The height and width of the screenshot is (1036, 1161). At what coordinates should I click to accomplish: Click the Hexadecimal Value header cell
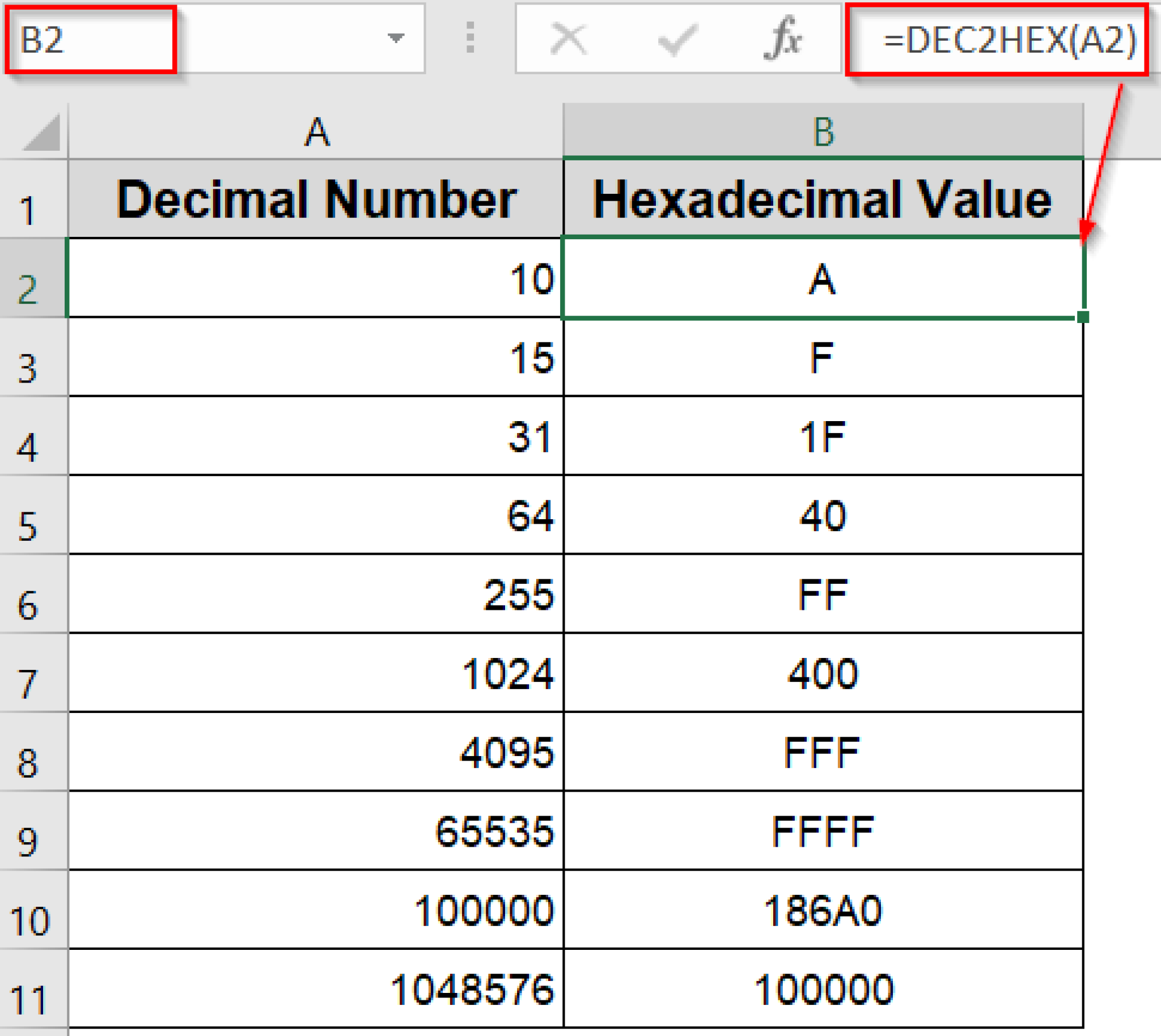822,199
